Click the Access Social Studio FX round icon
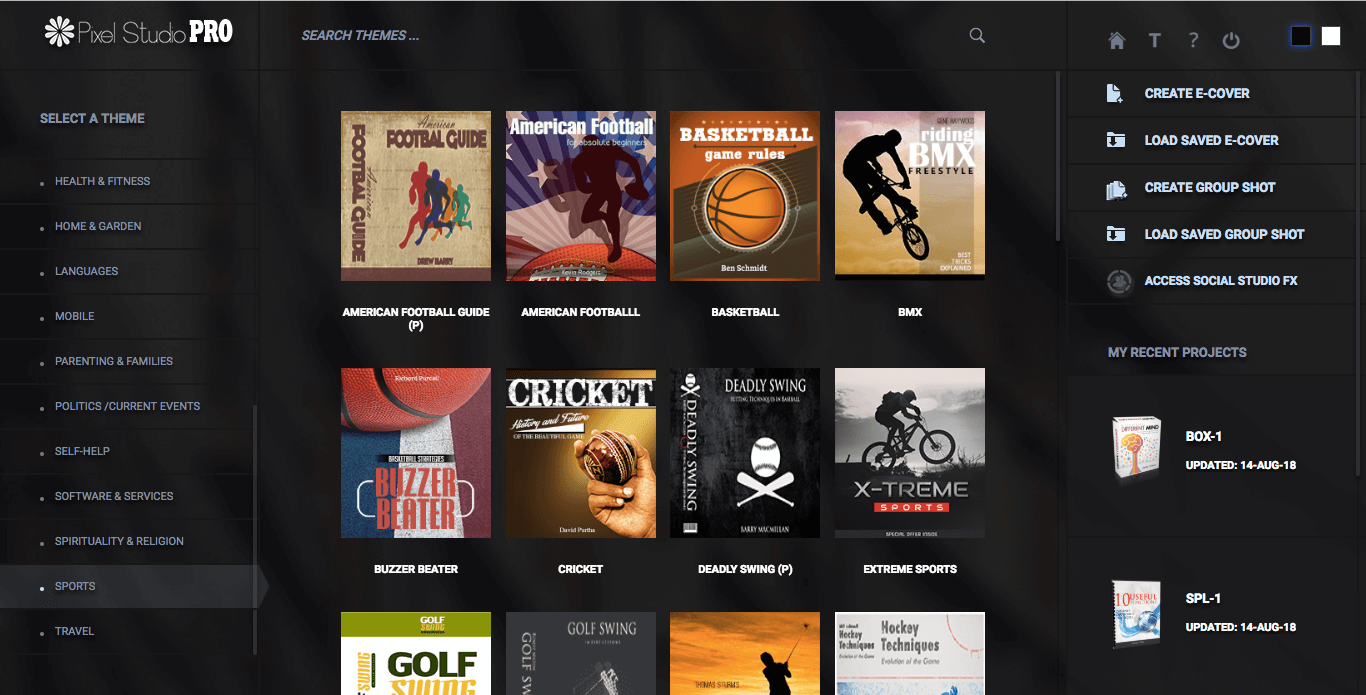Screen dimensions: 1366x695 [1119, 281]
